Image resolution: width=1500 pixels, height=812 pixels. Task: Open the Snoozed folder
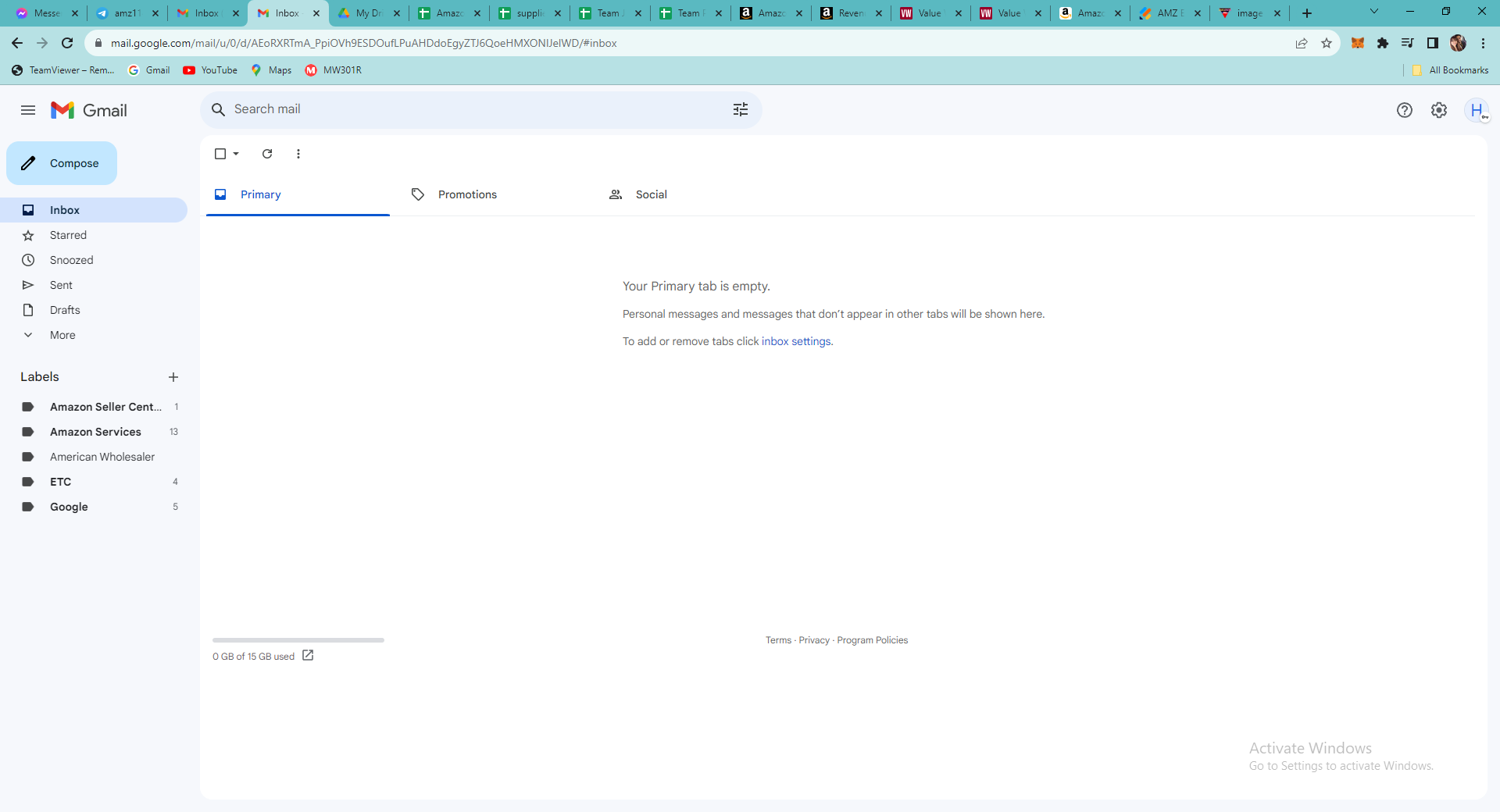(94, 260)
